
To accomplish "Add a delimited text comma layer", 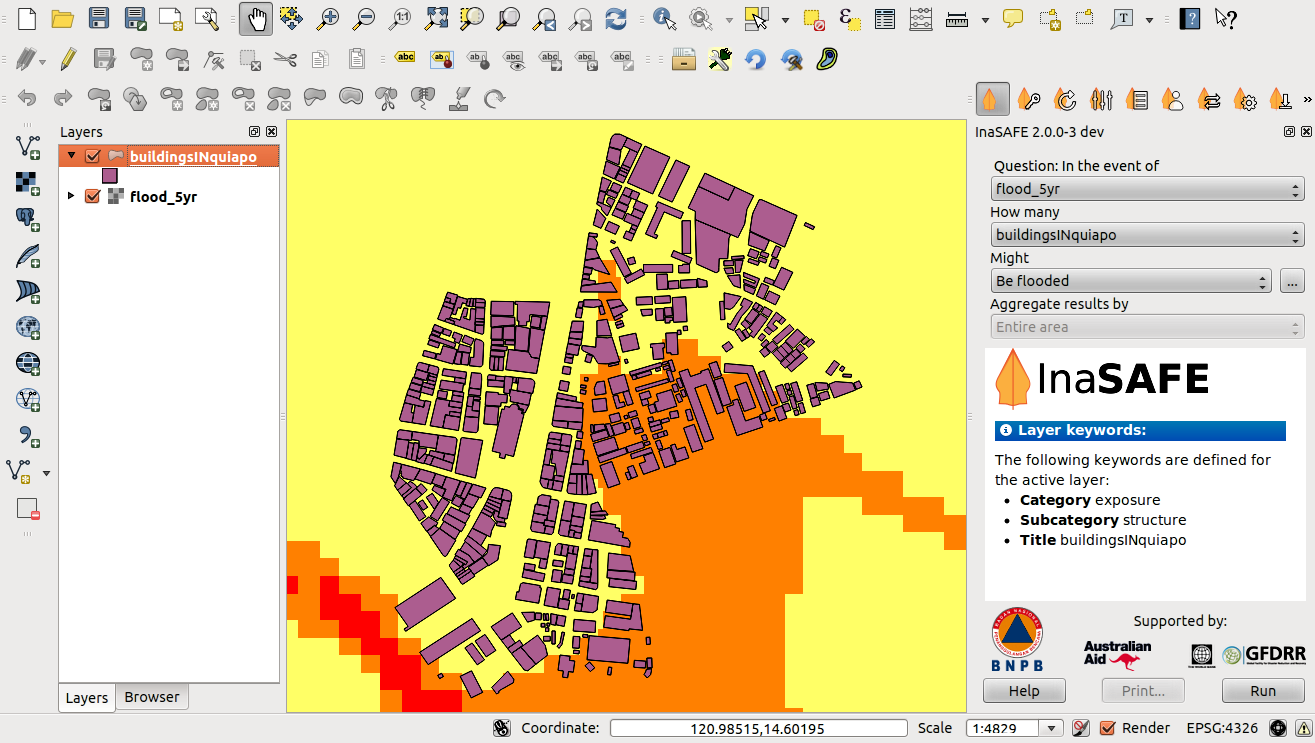I will point(28,435).
